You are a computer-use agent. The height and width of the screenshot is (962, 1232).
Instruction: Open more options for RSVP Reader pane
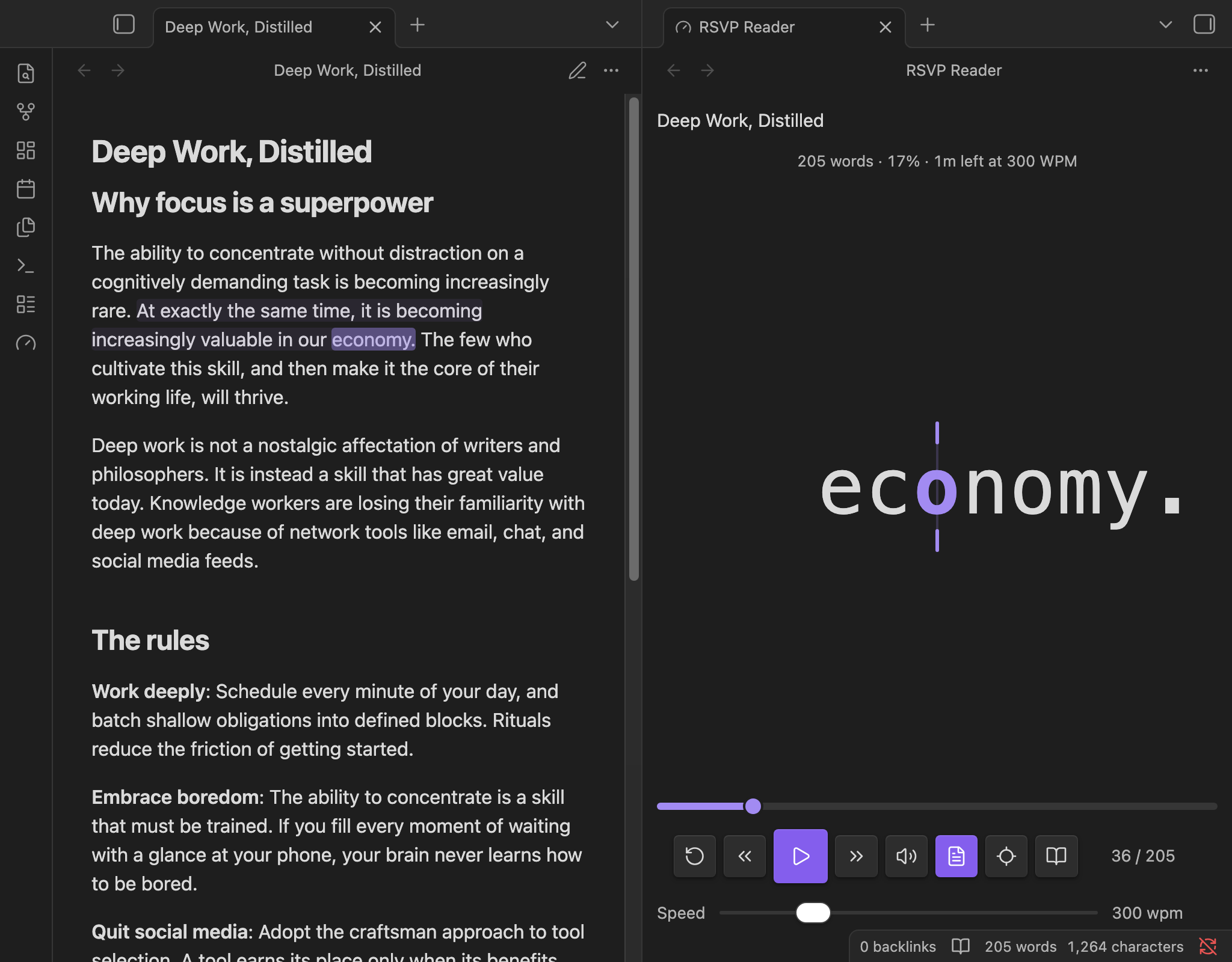point(1201,70)
